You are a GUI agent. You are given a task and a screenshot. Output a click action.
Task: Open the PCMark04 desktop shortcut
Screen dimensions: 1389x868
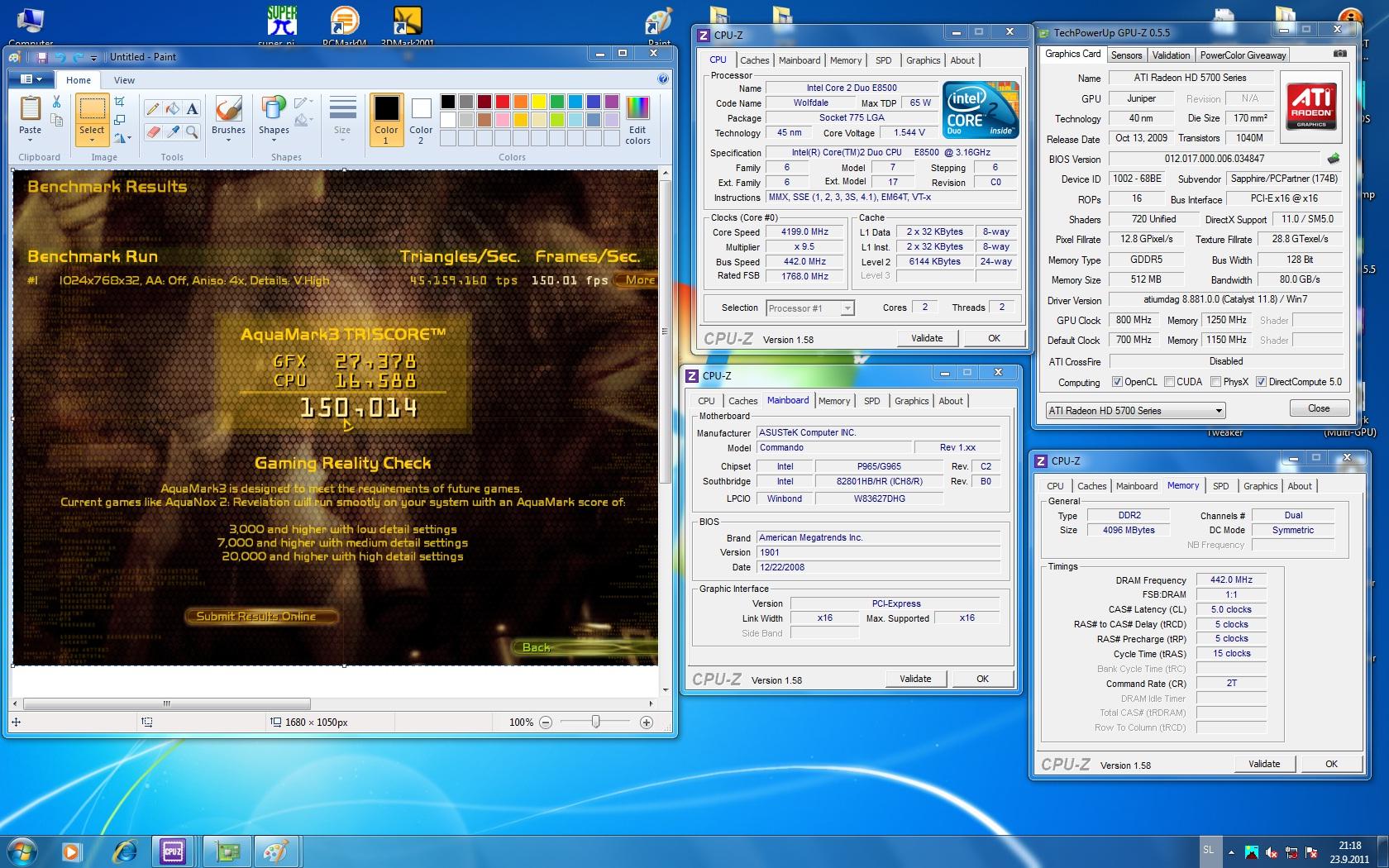pos(345,25)
